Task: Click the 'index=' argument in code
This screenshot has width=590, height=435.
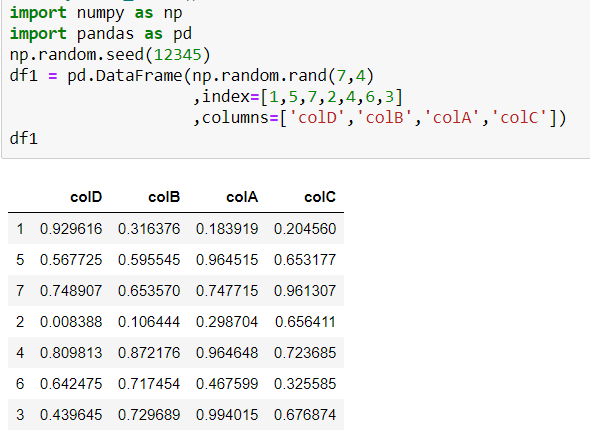Action: (x=231, y=97)
